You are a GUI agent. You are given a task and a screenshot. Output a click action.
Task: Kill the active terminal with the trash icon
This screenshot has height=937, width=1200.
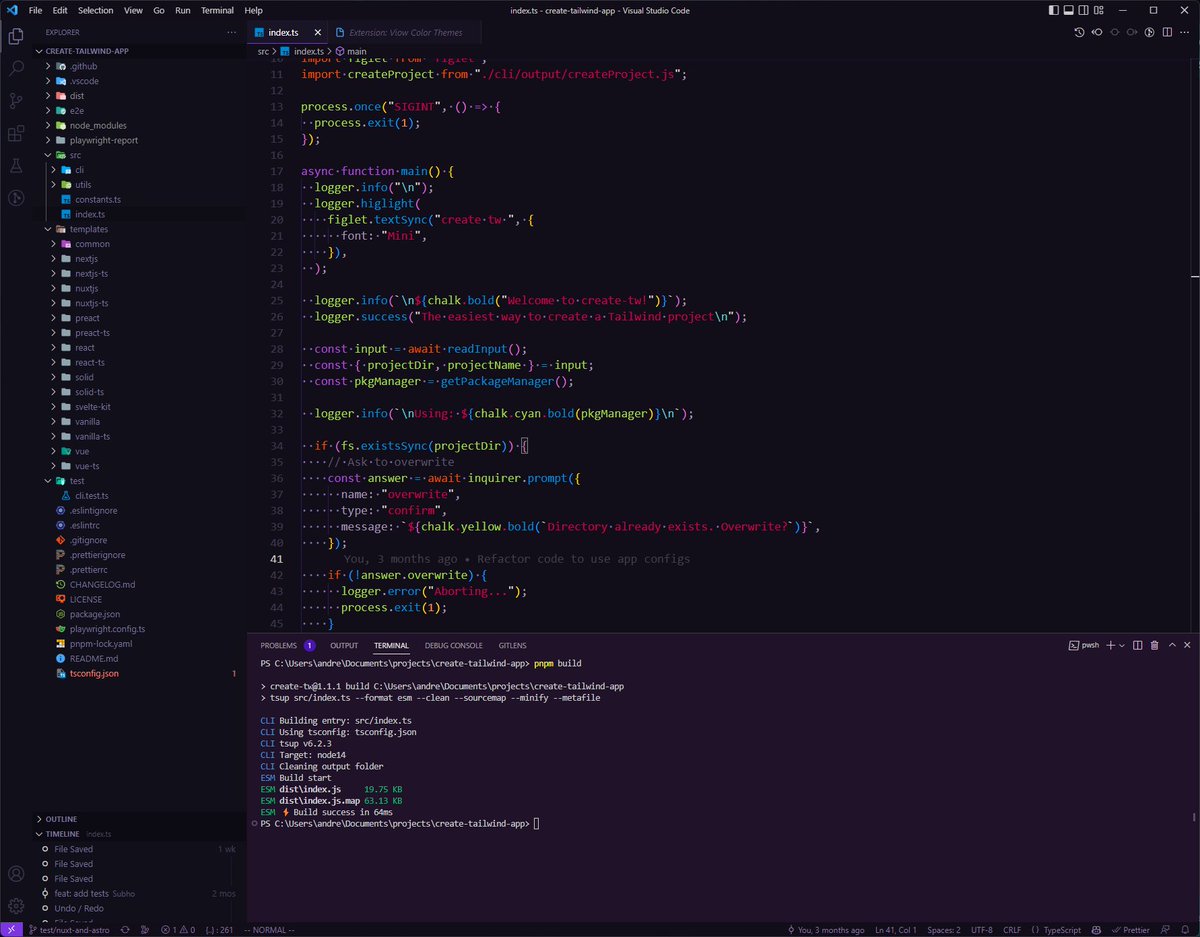1155,645
